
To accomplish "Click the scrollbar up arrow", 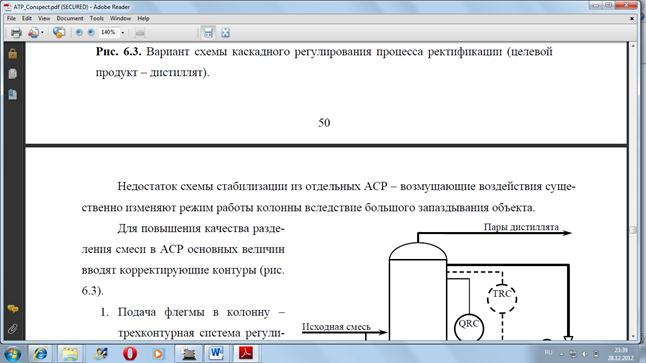I will pyautogui.click(x=633, y=46).
